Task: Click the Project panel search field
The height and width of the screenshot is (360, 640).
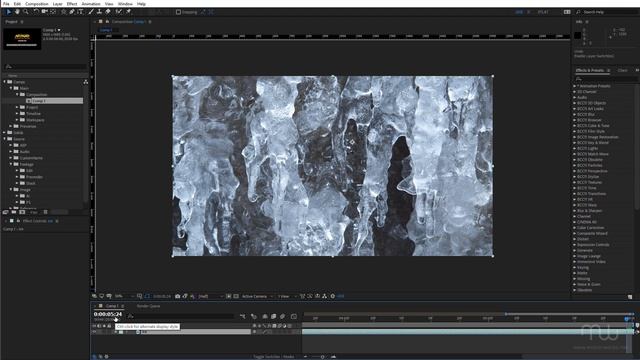Action: [x=45, y=67]
